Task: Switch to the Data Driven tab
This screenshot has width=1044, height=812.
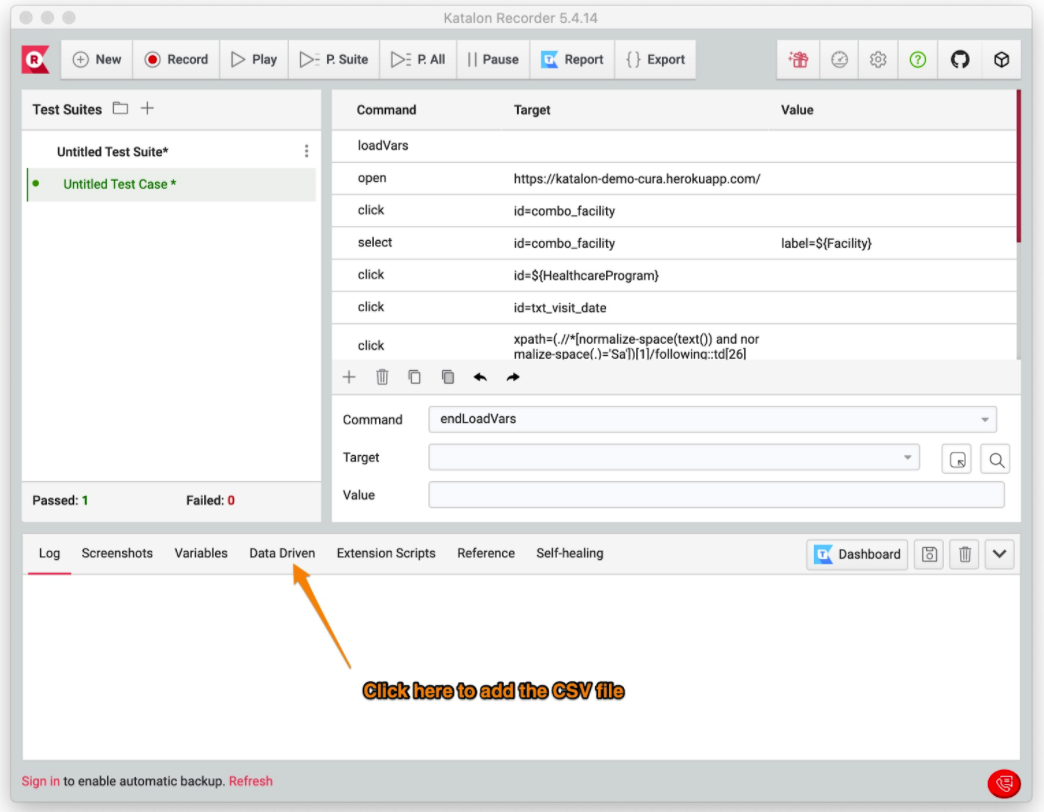Action: coord(282,553)
